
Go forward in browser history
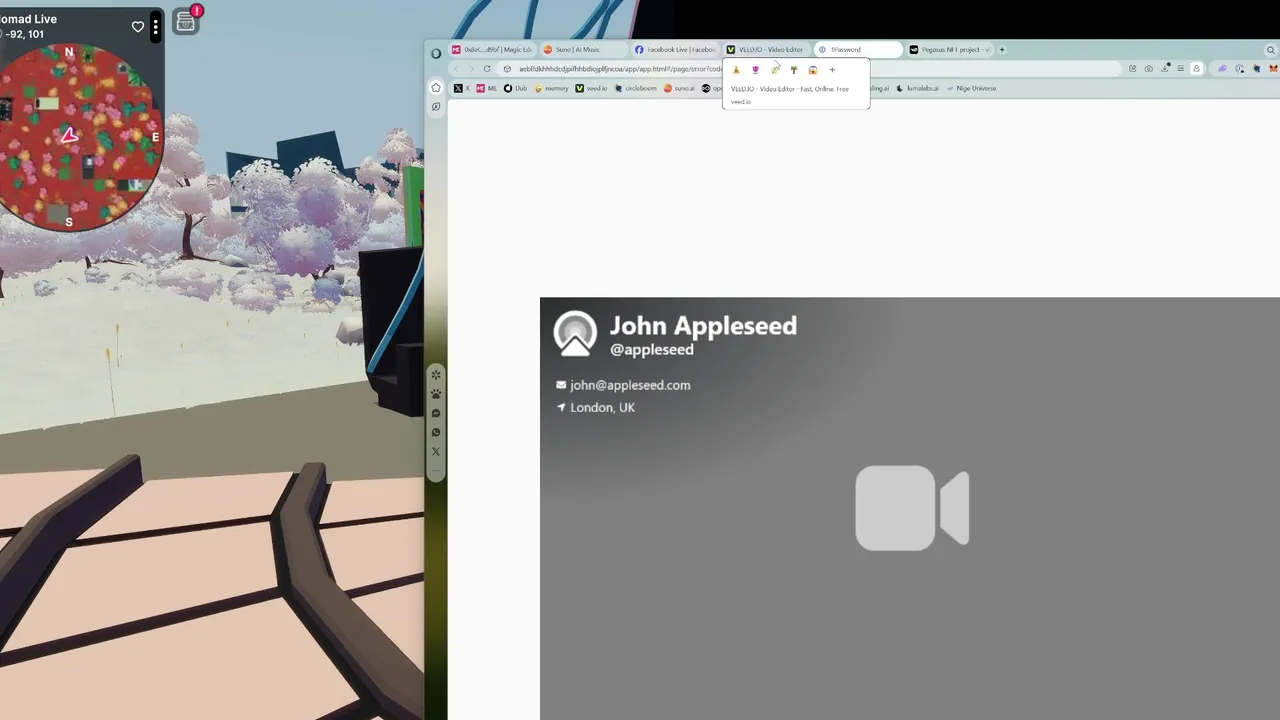click(471, 69)
